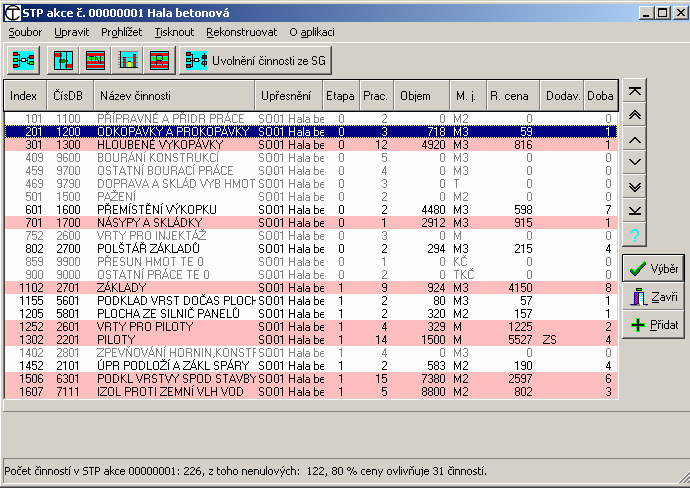Select row PŘÍPRAVNÉ A PŘIDR PRÁCE
The image size is (690, 488).
tap(311, 119)
